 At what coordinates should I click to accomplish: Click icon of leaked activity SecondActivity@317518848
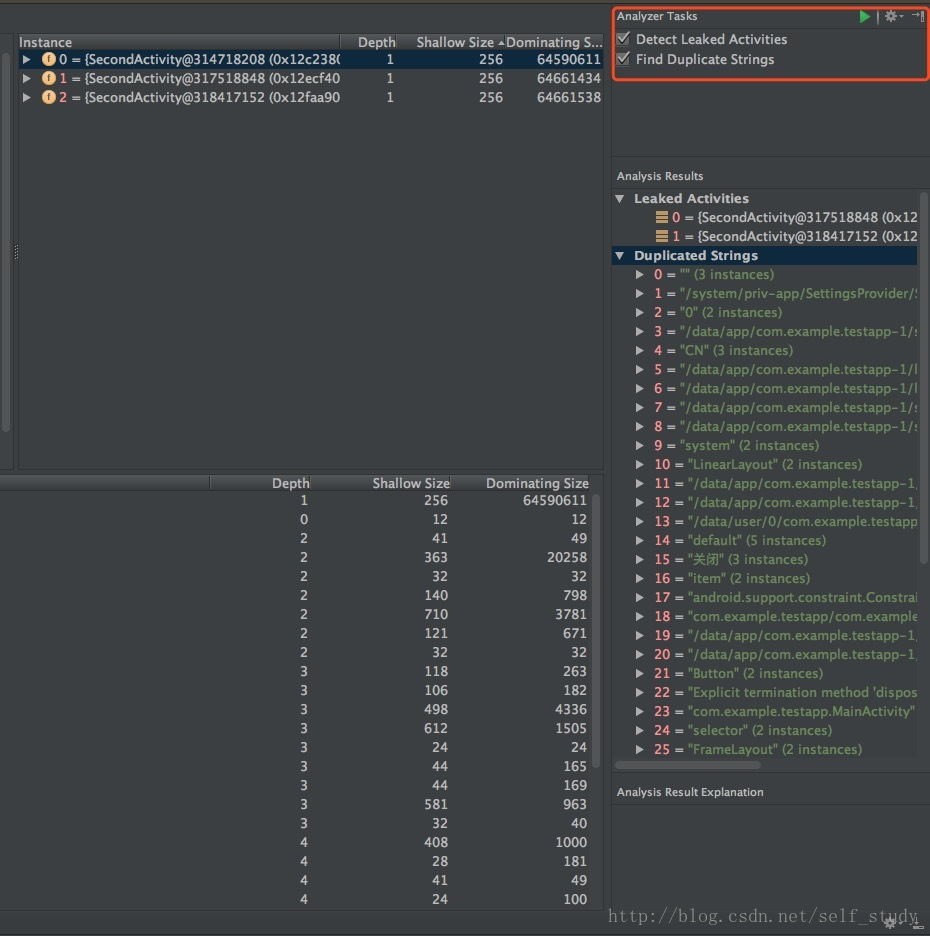(x=661, y=217)
